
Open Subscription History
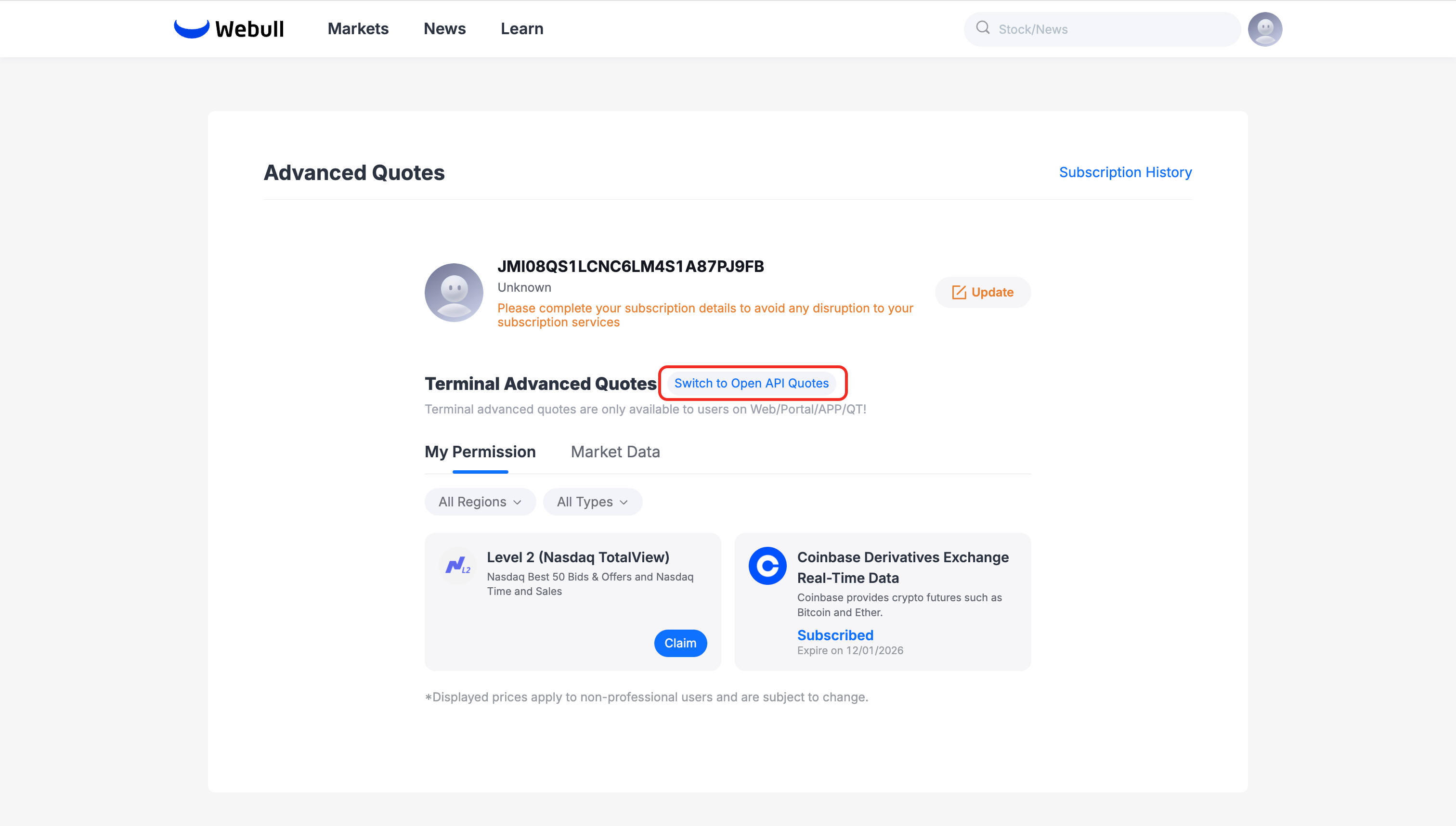coord(1125,172)
